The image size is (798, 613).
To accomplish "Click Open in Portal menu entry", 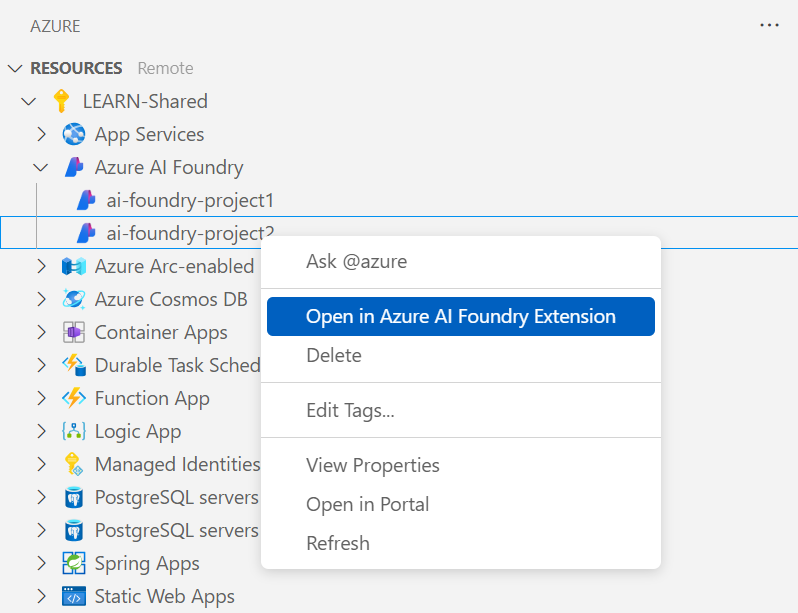I will (367, 504).
